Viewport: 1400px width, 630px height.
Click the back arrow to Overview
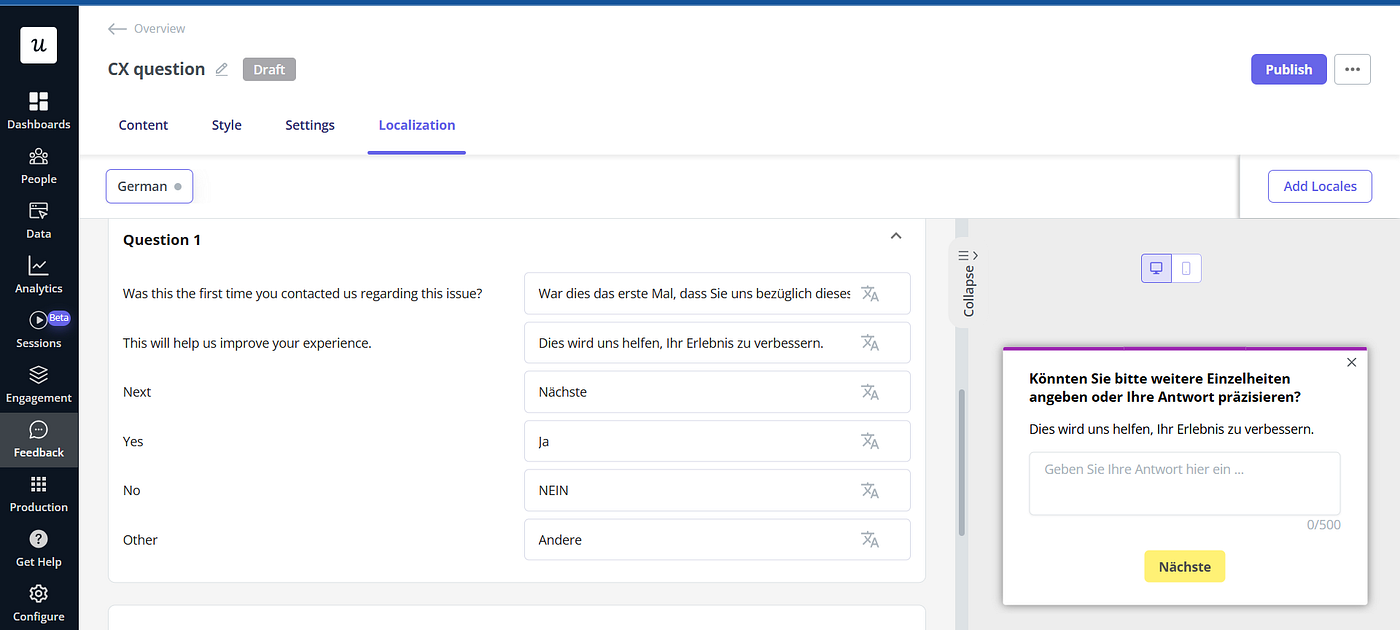117,29
